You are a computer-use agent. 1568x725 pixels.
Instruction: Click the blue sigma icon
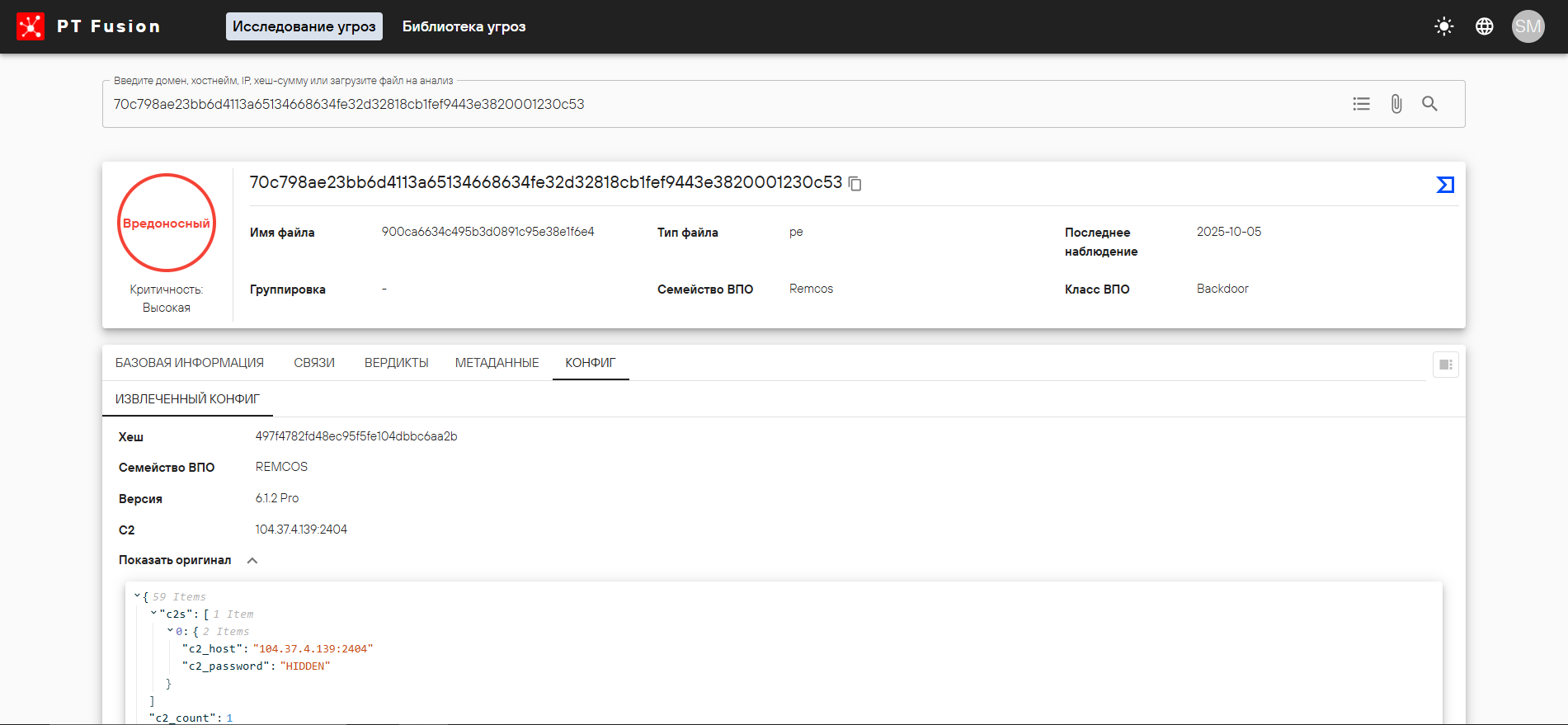tap(1444, 185)
